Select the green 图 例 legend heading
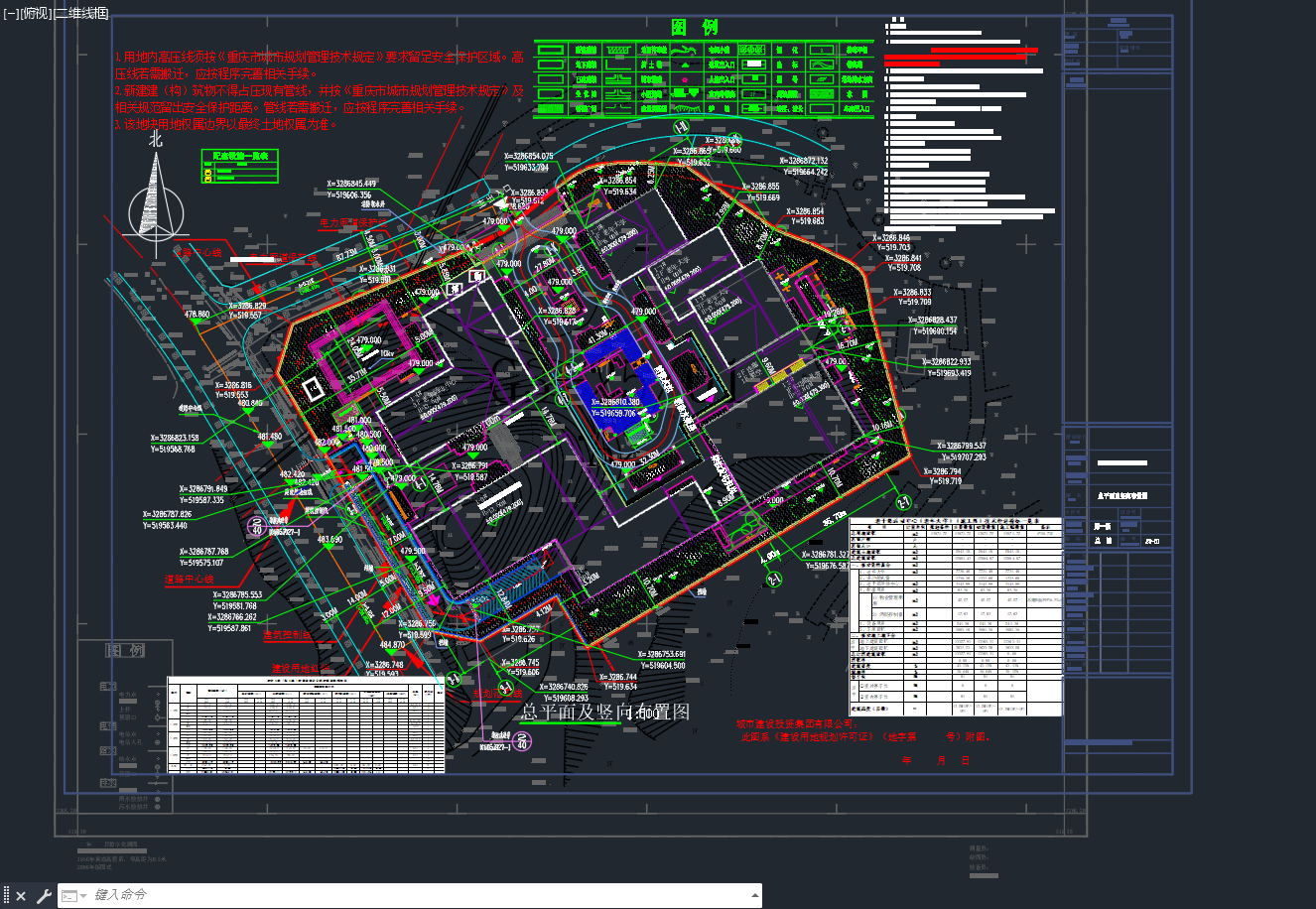 [x=694, y=28]
